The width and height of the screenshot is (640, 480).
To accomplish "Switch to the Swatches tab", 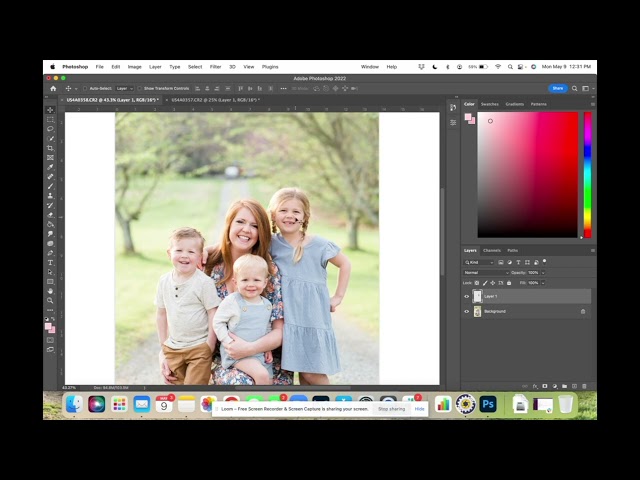I will click(x=490, y=104).
